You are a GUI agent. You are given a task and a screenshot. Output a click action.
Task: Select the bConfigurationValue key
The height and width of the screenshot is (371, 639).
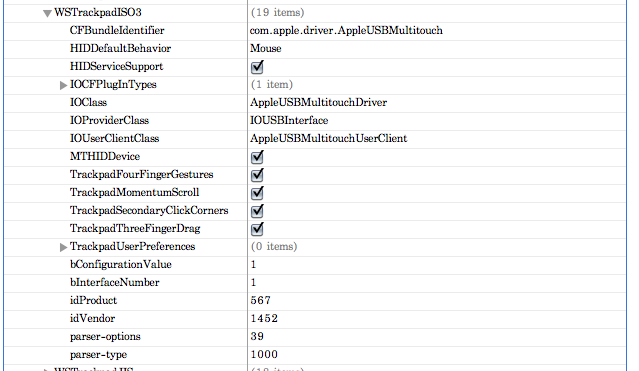121,264
